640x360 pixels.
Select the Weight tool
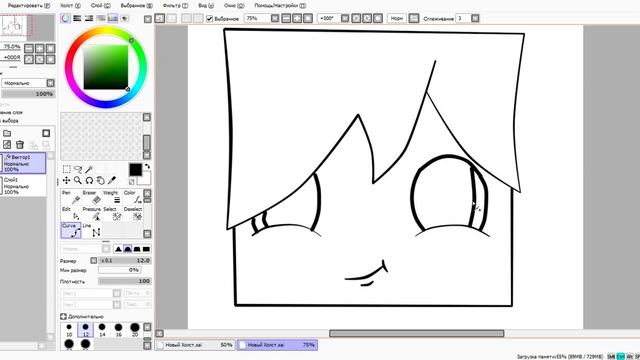click(x=111, y=197)
